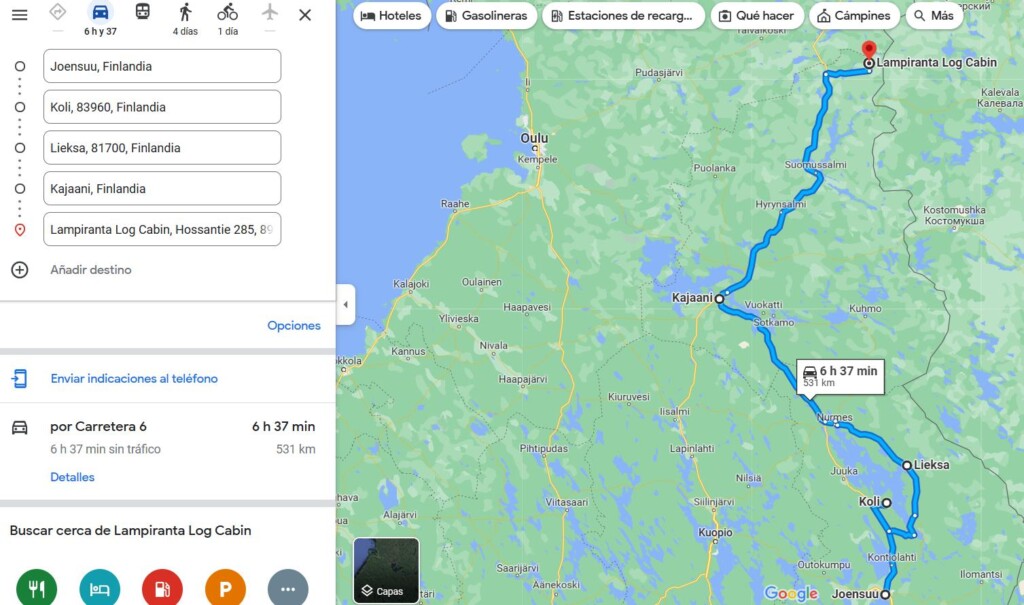Screen dimensions: 1024x605
Task: Select the Hoteles filter chip
Action: click(392, 16)
